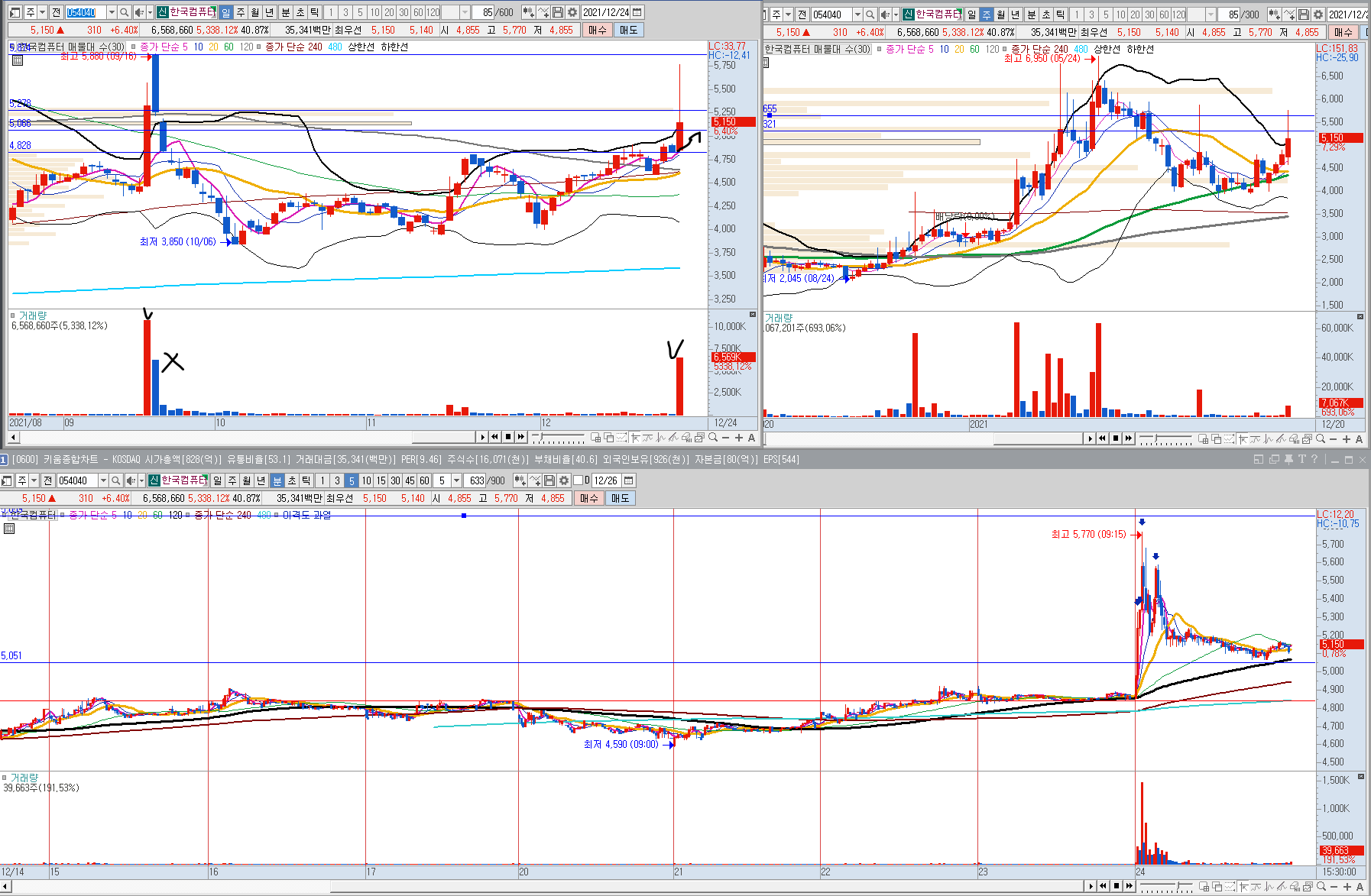Select 5-minute interval in bottom chart
1371x896 pixels.
[352, 480]
